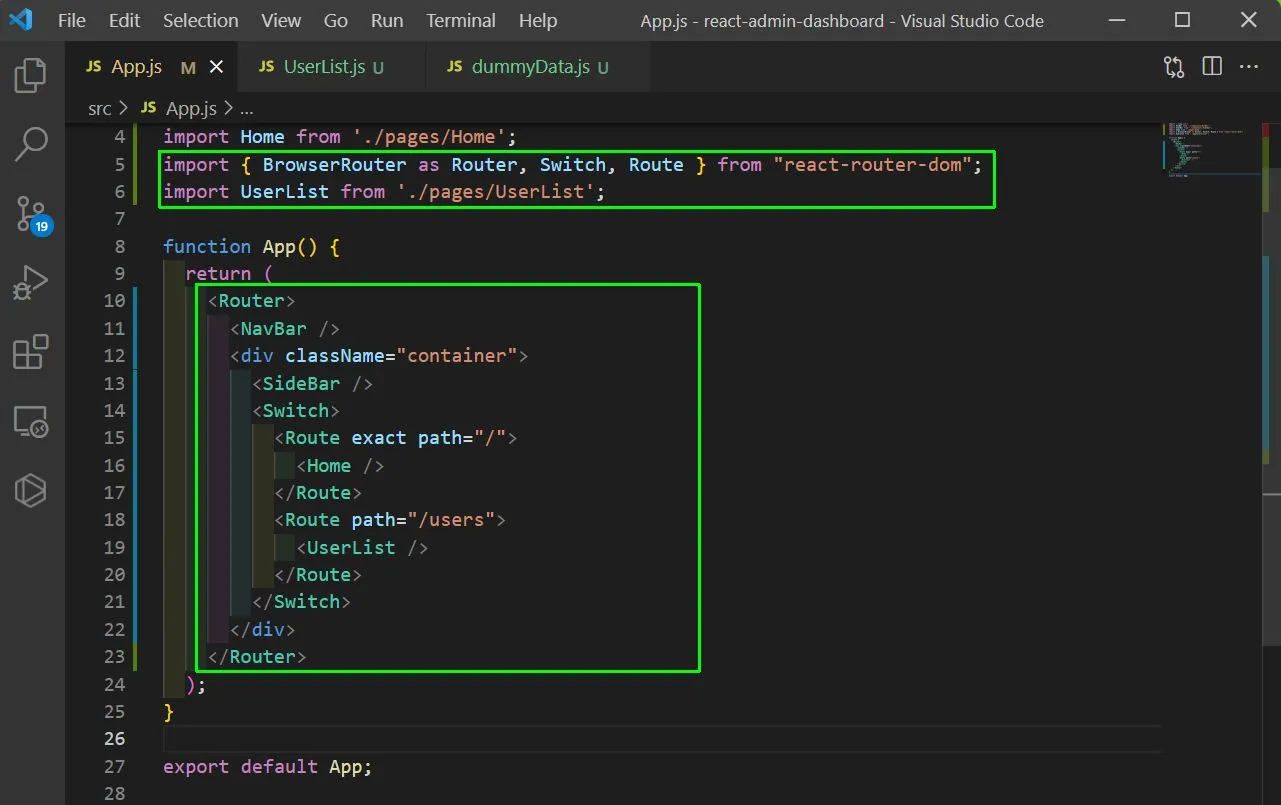Click the <Home /> tag on line 16
The image size is (1281, 805).
[x=340, y=466]
